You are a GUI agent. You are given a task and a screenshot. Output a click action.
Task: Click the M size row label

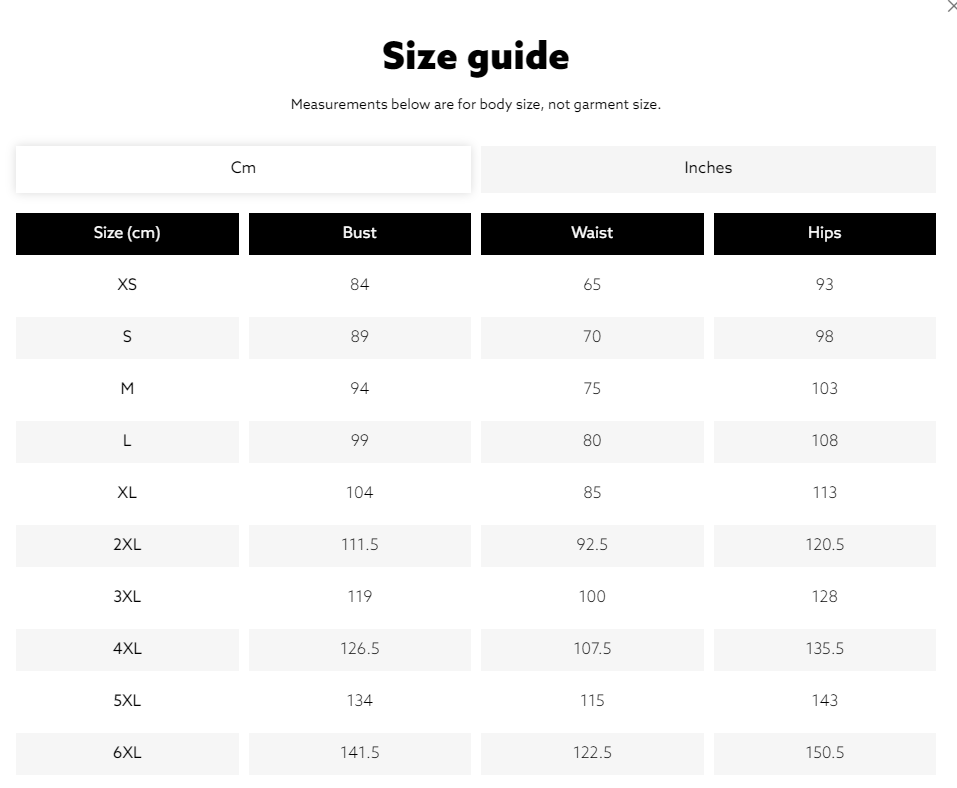(x=127, y=389)
